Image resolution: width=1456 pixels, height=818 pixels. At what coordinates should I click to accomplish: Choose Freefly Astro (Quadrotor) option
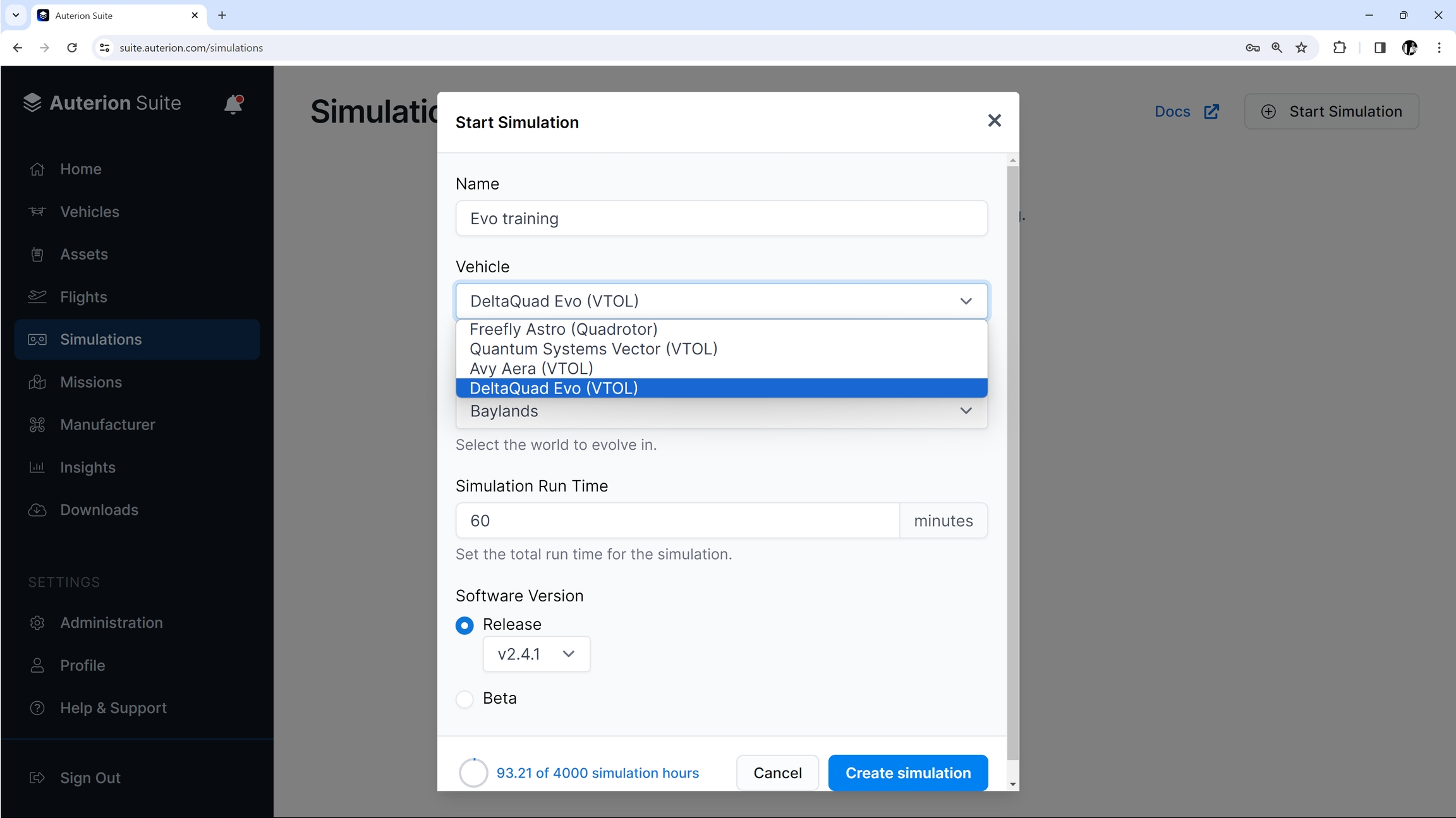tap(563, 329)
